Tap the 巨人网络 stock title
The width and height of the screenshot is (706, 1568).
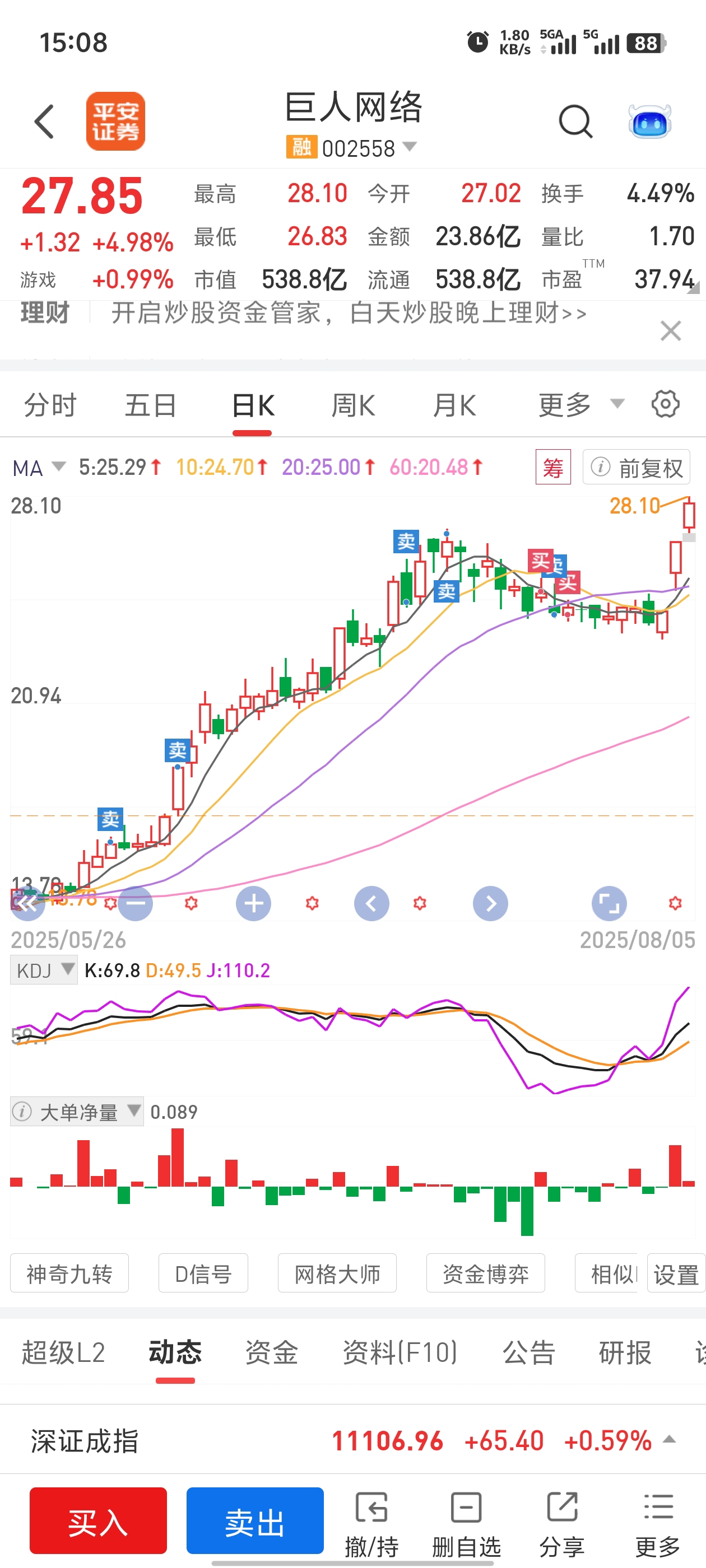pos(354,108)
